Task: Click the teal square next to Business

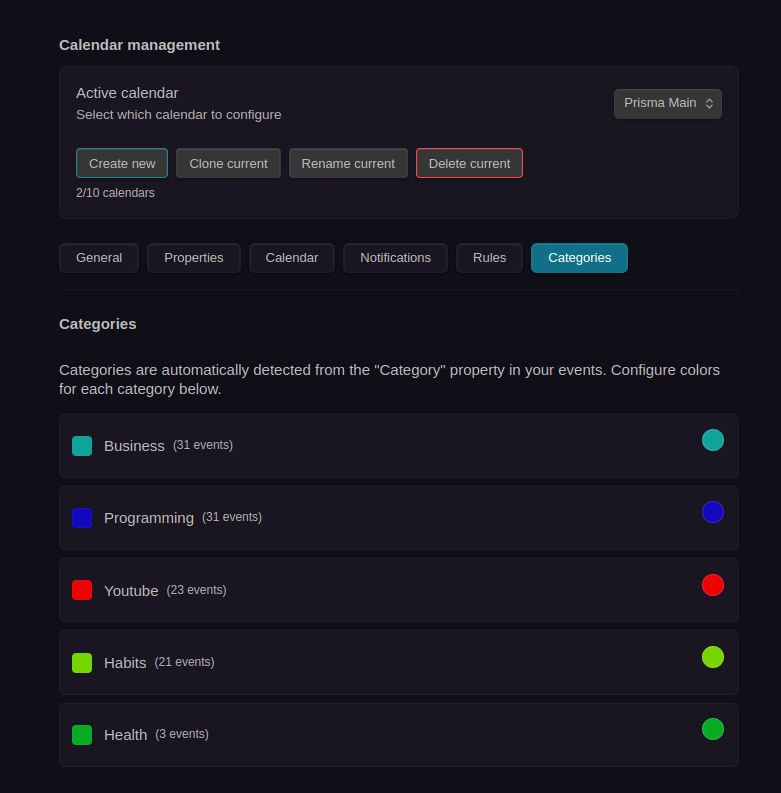Action: 82,446
